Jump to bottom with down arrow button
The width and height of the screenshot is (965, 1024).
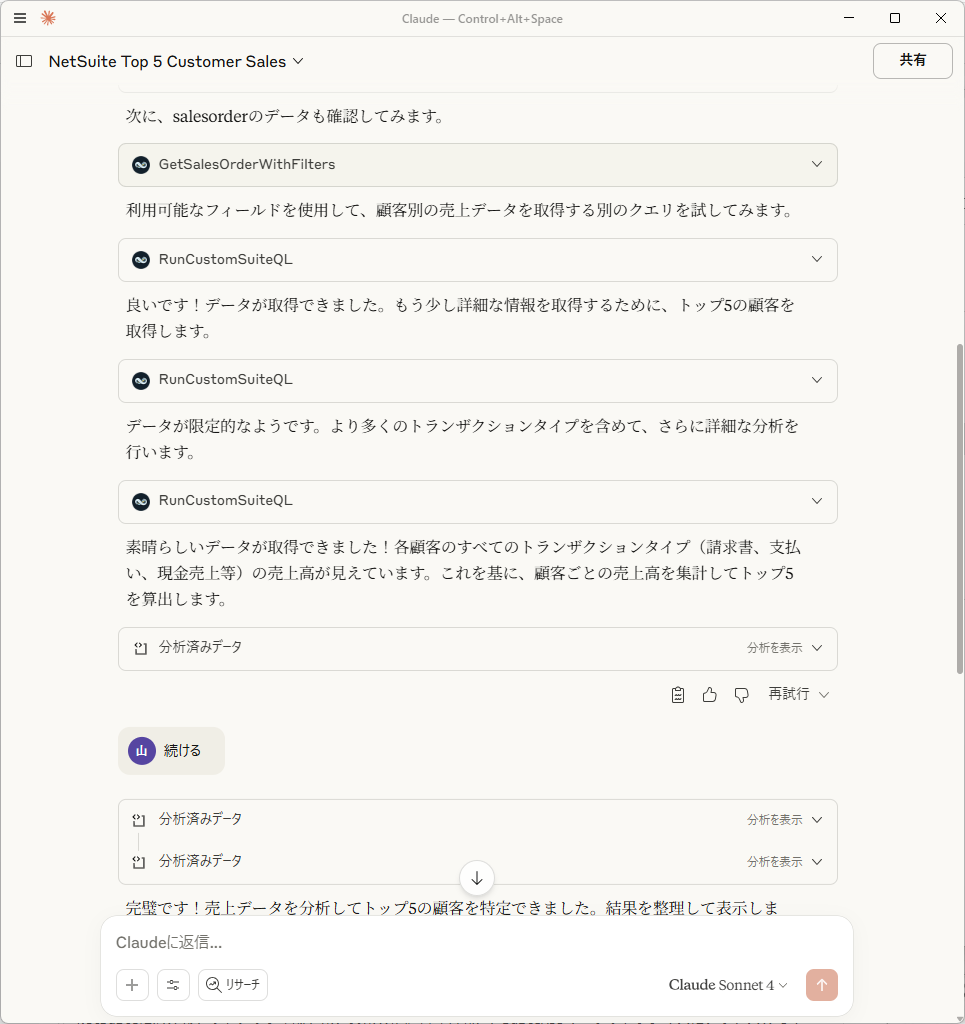click(477, 878)
